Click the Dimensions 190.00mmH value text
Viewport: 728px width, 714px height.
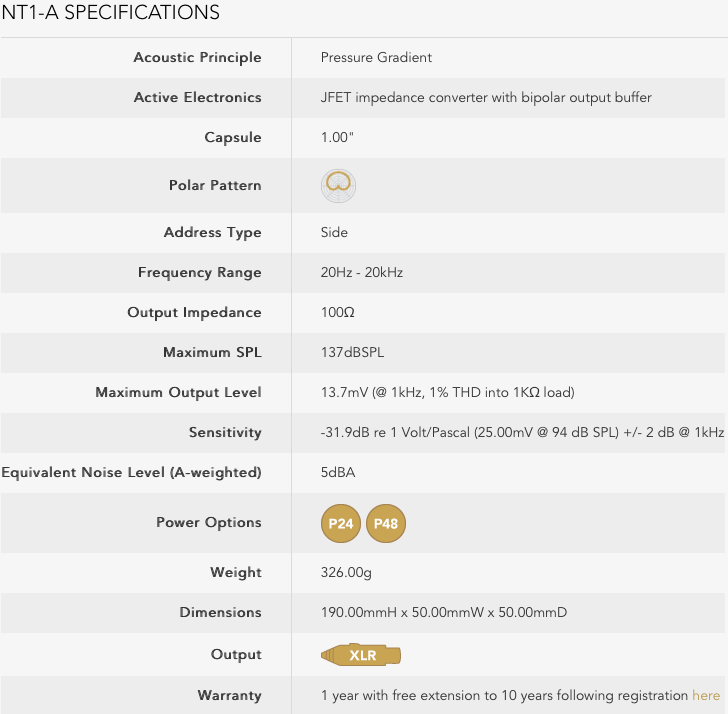pyautogui.click(x=443, y=613)
